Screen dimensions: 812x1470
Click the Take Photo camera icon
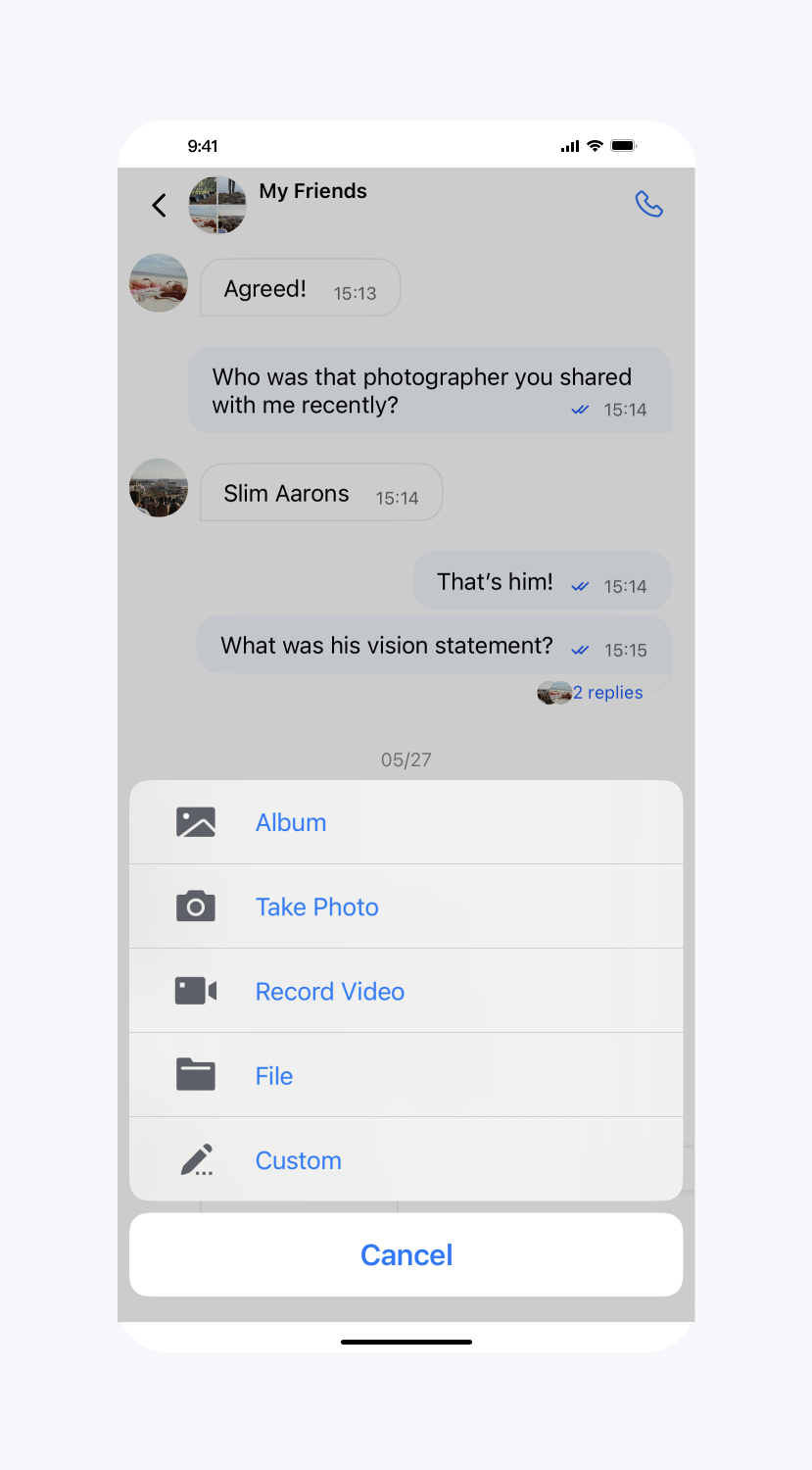[196, 906]
